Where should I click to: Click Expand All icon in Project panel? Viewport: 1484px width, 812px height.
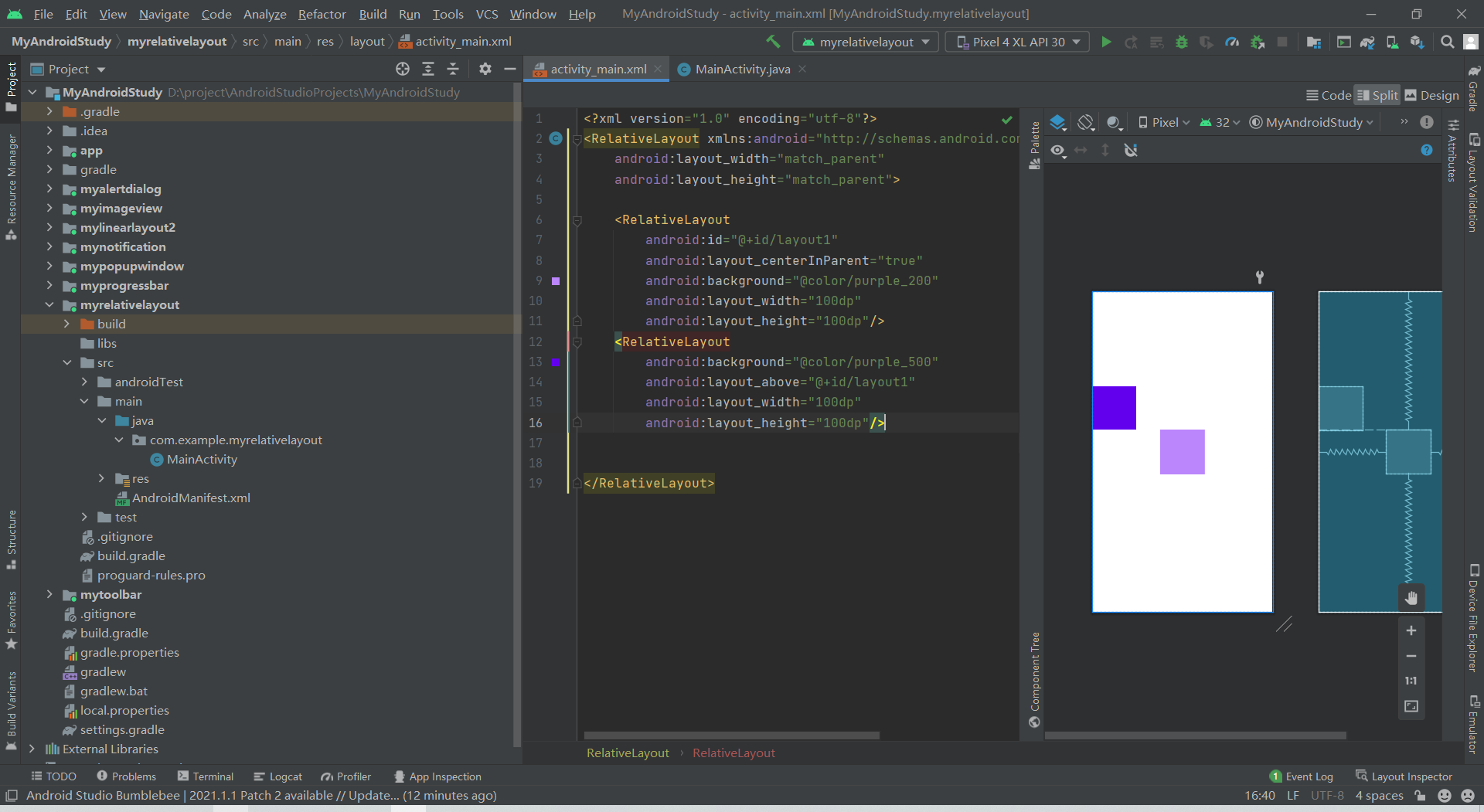428,69
